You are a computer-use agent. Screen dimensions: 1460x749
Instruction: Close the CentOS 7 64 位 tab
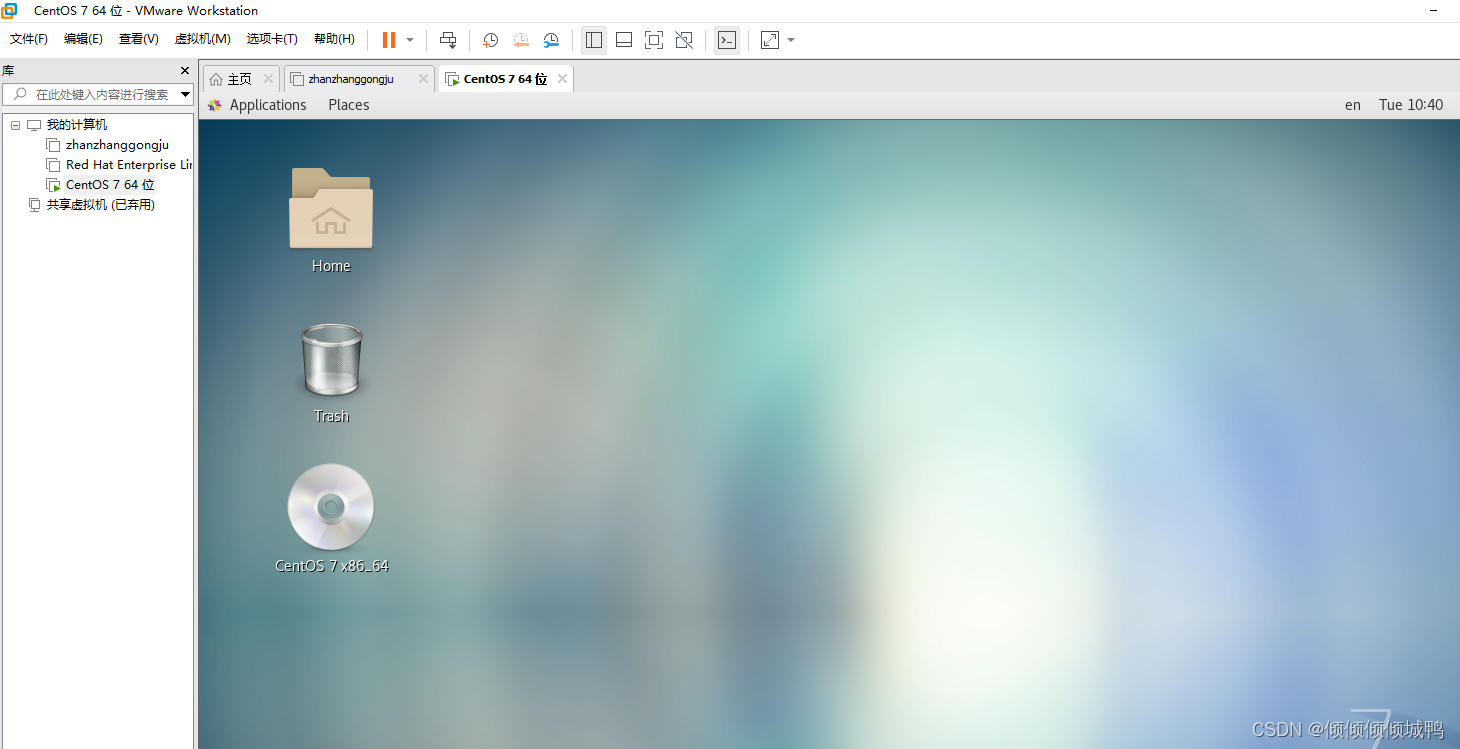click(x=562, y=78)
